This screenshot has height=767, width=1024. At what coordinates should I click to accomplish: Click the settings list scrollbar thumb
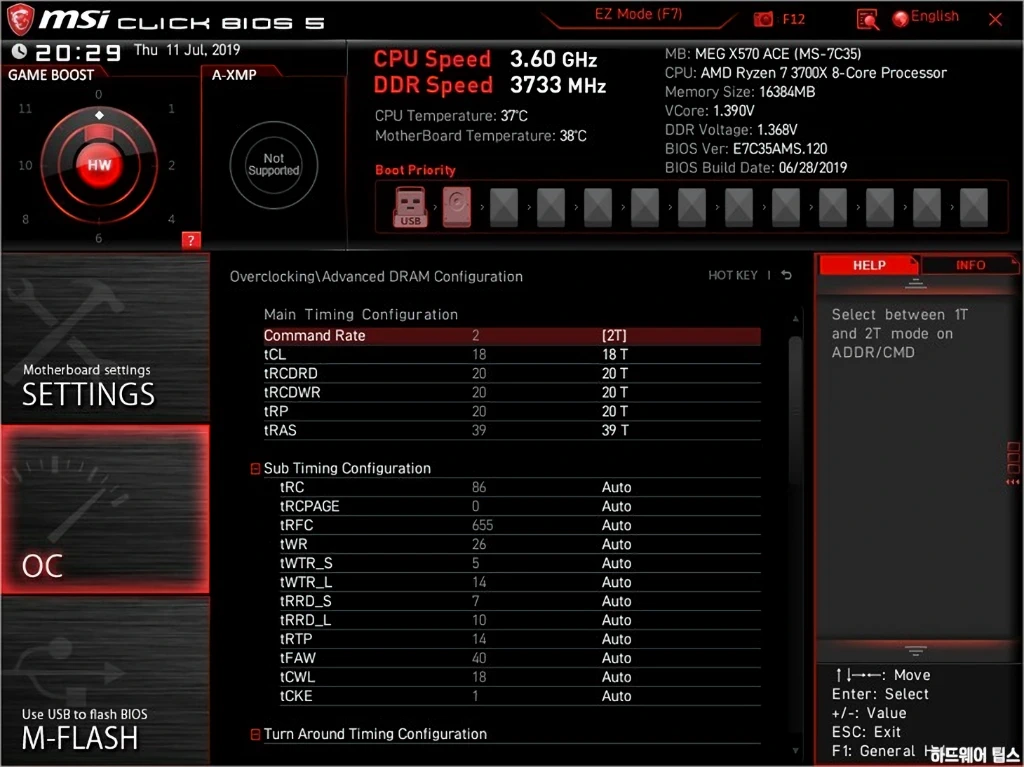pos(795,412)
